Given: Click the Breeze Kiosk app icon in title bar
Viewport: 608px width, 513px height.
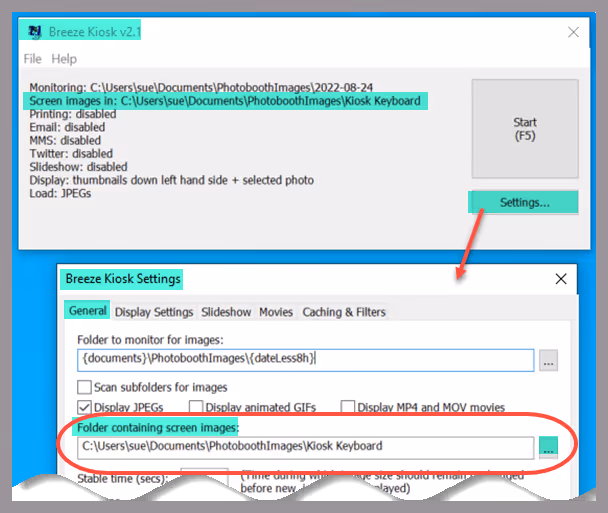Looking at the screenshot, I should (x=35, y=31).
